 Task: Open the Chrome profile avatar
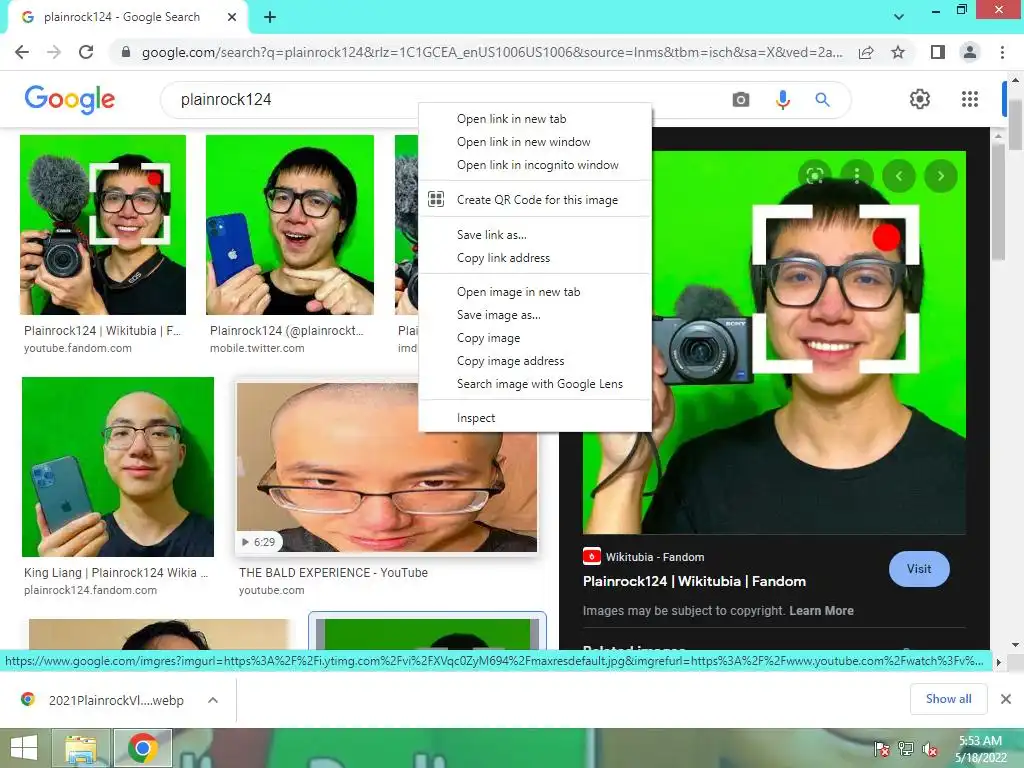tap(970, 52)
